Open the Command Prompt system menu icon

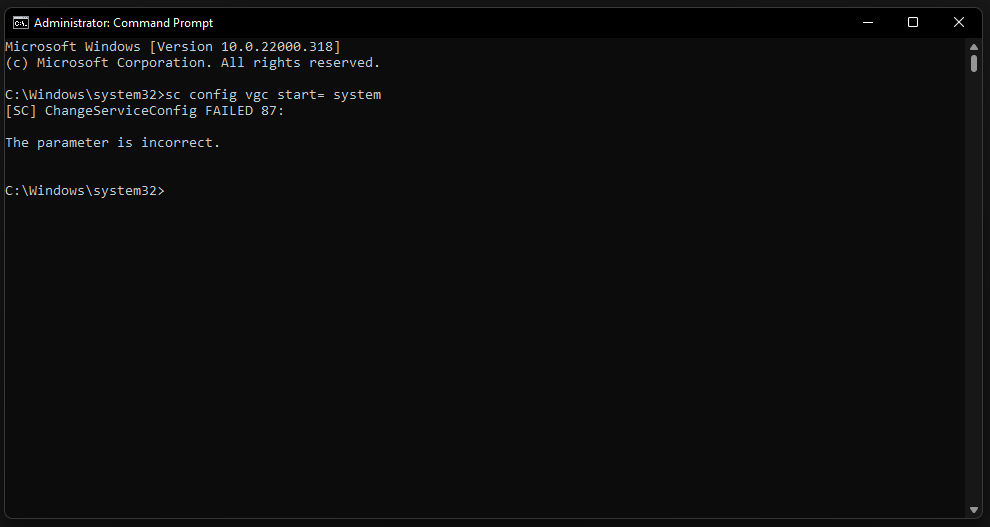click(20, 22)
